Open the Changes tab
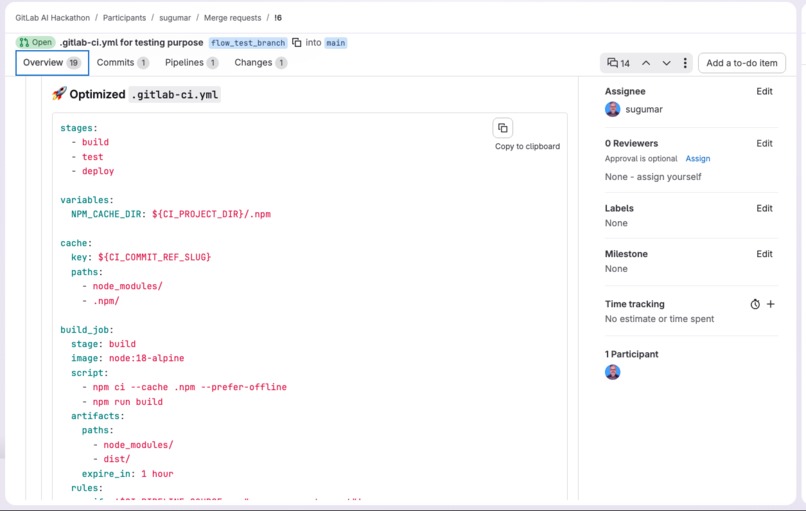The image size is (806, 511). pos(261,63)
